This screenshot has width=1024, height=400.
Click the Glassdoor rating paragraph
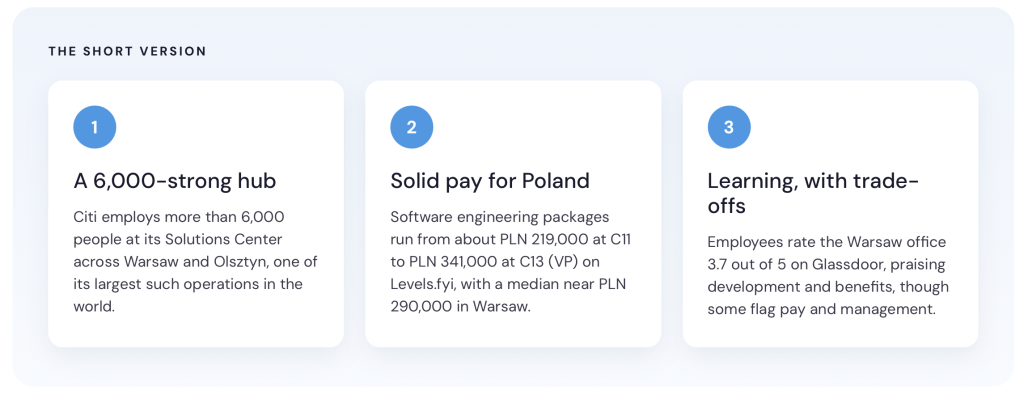pyautogui.click(x=828, y=276)
